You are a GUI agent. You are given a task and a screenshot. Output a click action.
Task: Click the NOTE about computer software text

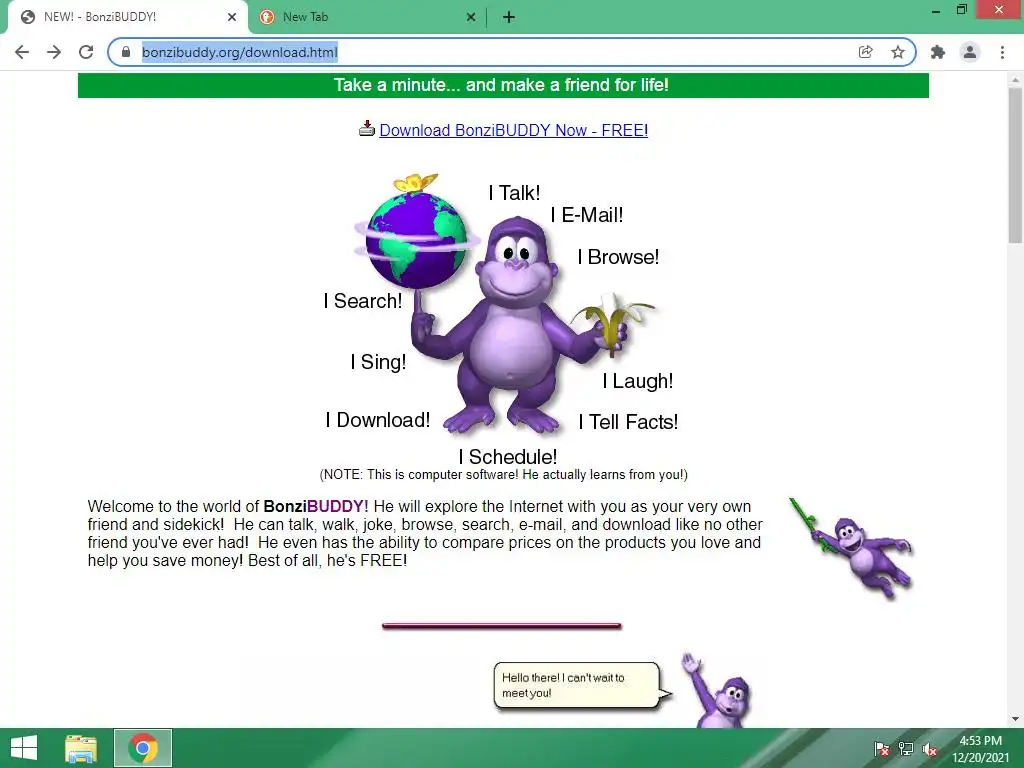[504, 475]
